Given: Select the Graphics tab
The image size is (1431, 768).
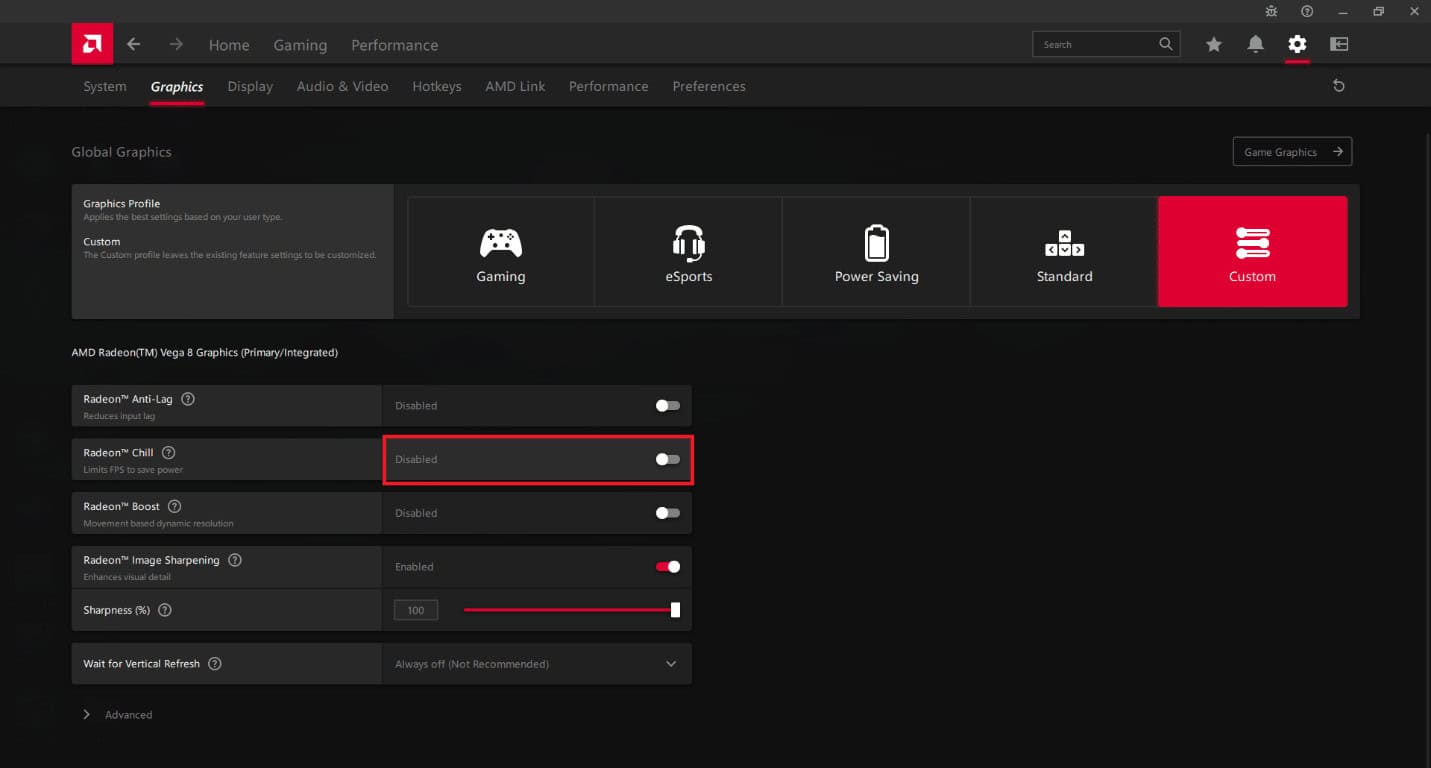Looking at the screenshot, I should tap(177, 87).
